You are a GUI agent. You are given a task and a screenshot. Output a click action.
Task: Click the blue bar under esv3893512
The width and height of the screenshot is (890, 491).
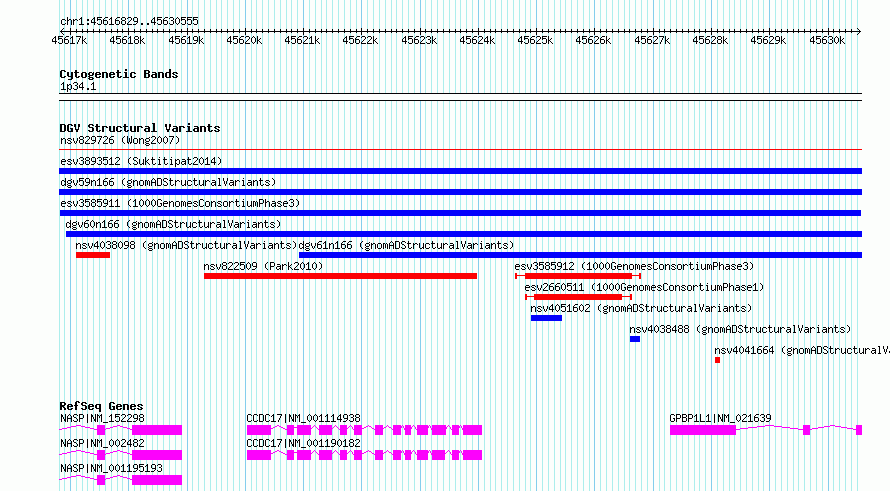point(460,171)
